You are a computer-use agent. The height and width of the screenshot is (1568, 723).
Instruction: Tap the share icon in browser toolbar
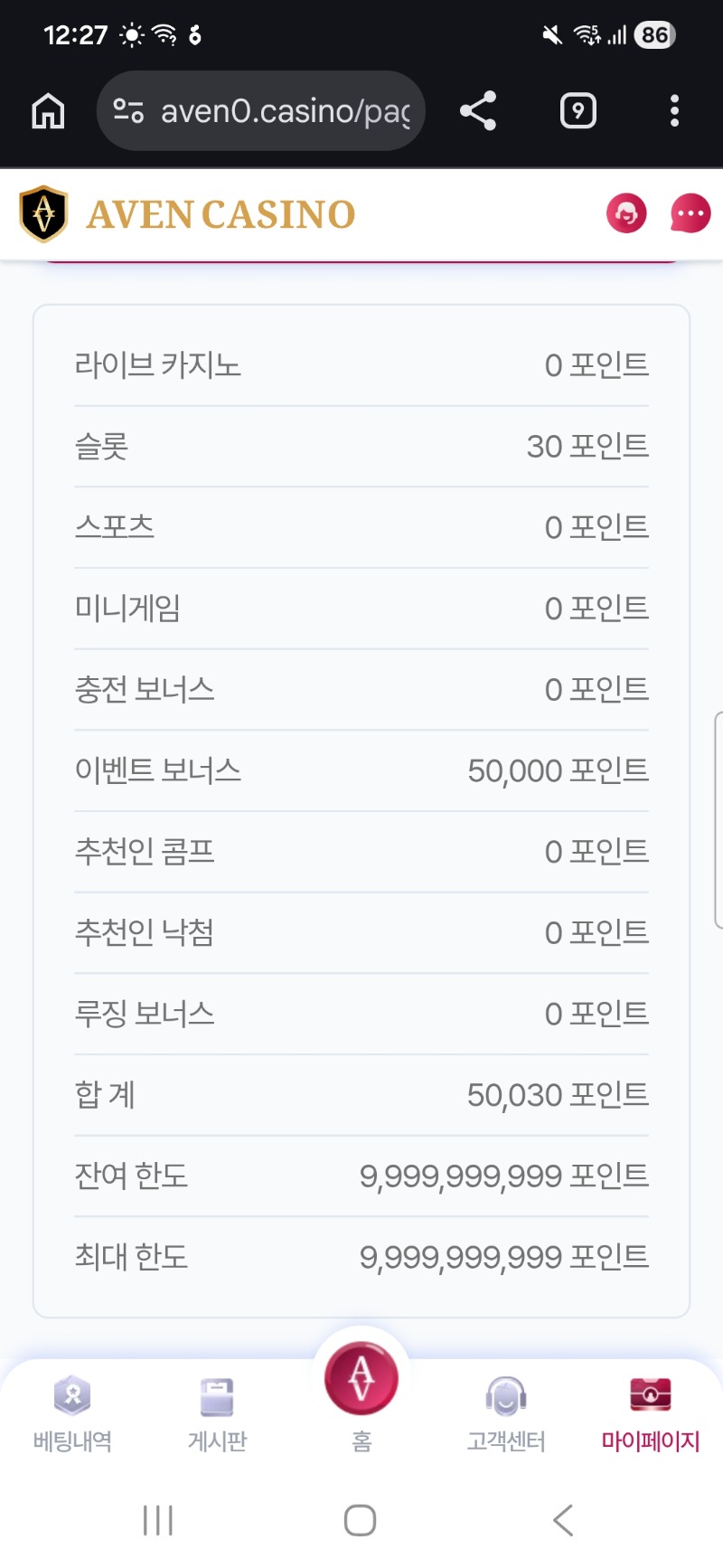[x=478, y=111]
